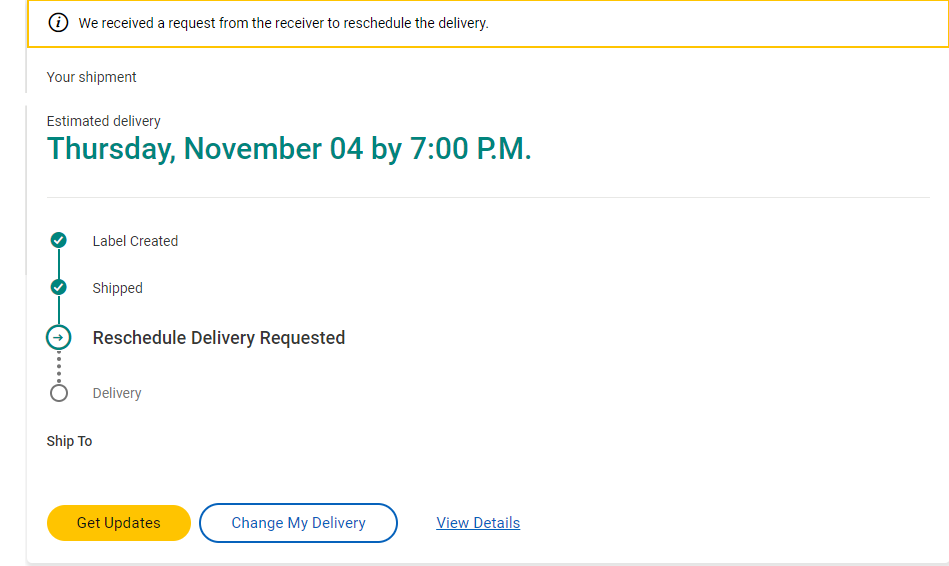Click the Your shipment label
Screen dimensions: 949x566
click(91, 77)
